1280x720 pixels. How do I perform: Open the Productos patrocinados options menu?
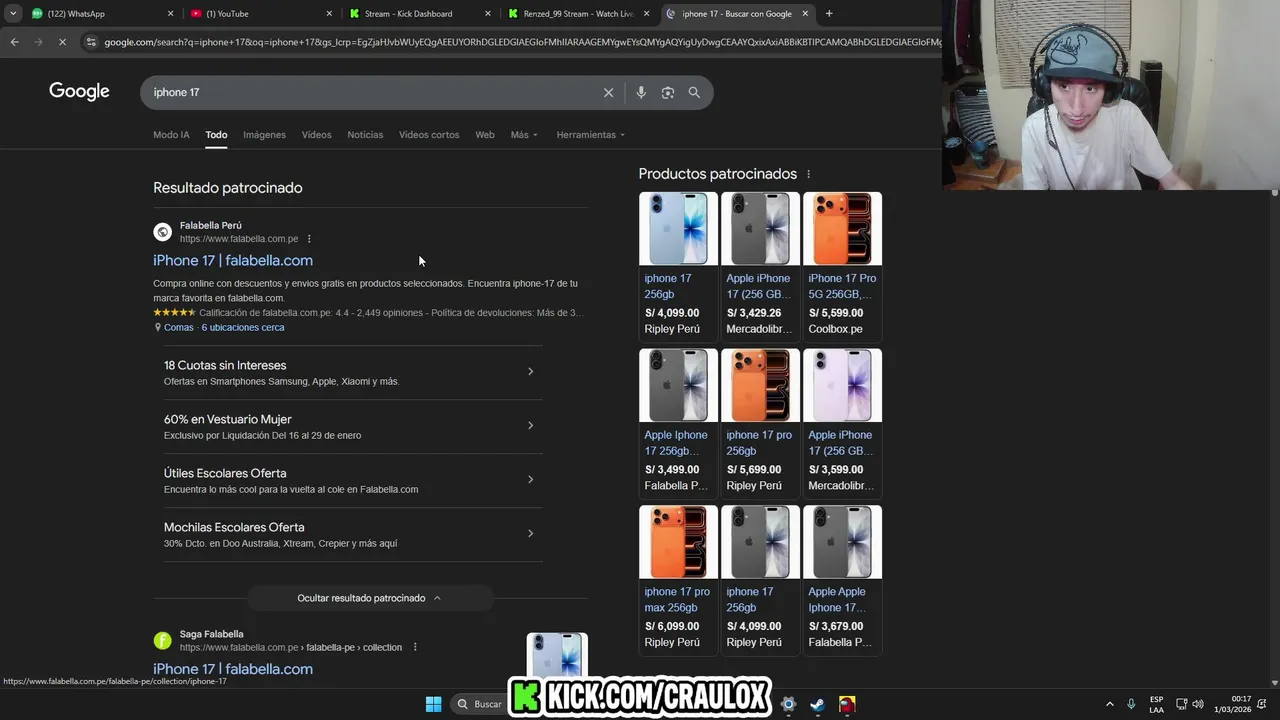tap(808, 174)
